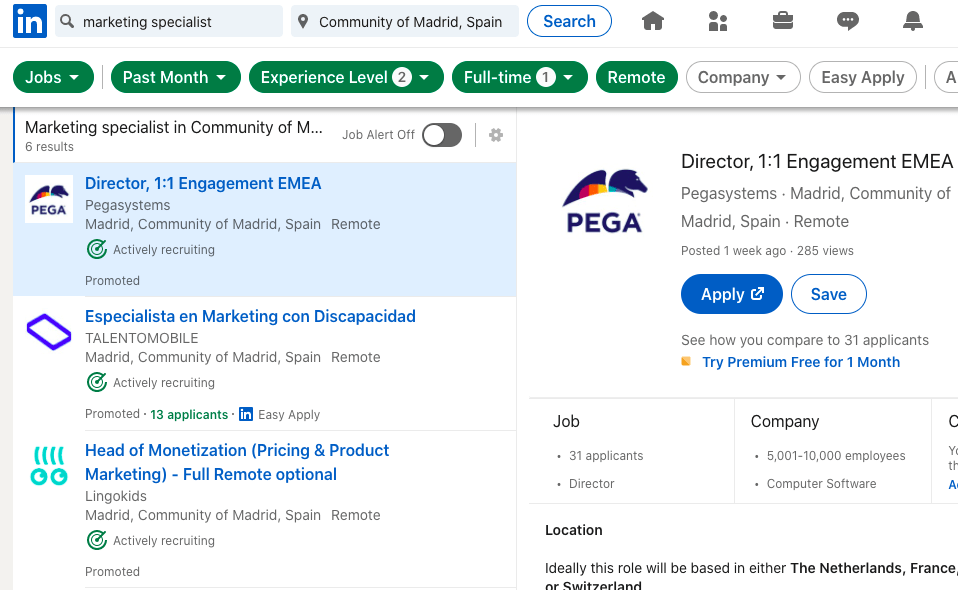Image resolution: width=958 pixels, height=590 pixels.
Task: Open Head of Monetization Lingokids listing
Action: pos(236,462)
